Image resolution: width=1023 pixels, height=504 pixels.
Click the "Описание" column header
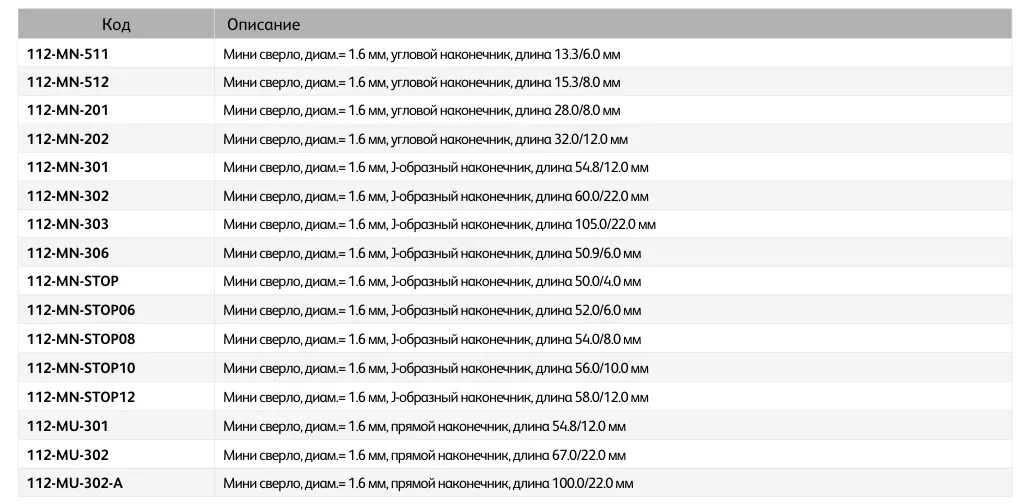[x=263, y=24]
